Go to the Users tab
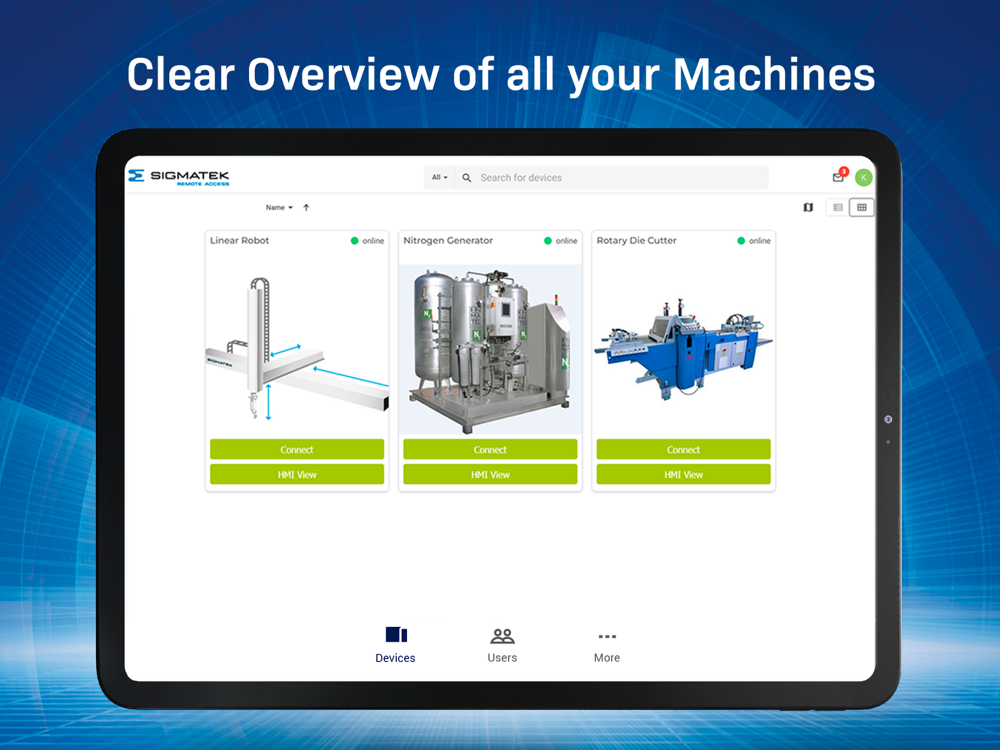Image resolution: width=1000 pixels, height=750 pixels. (503, 645)
